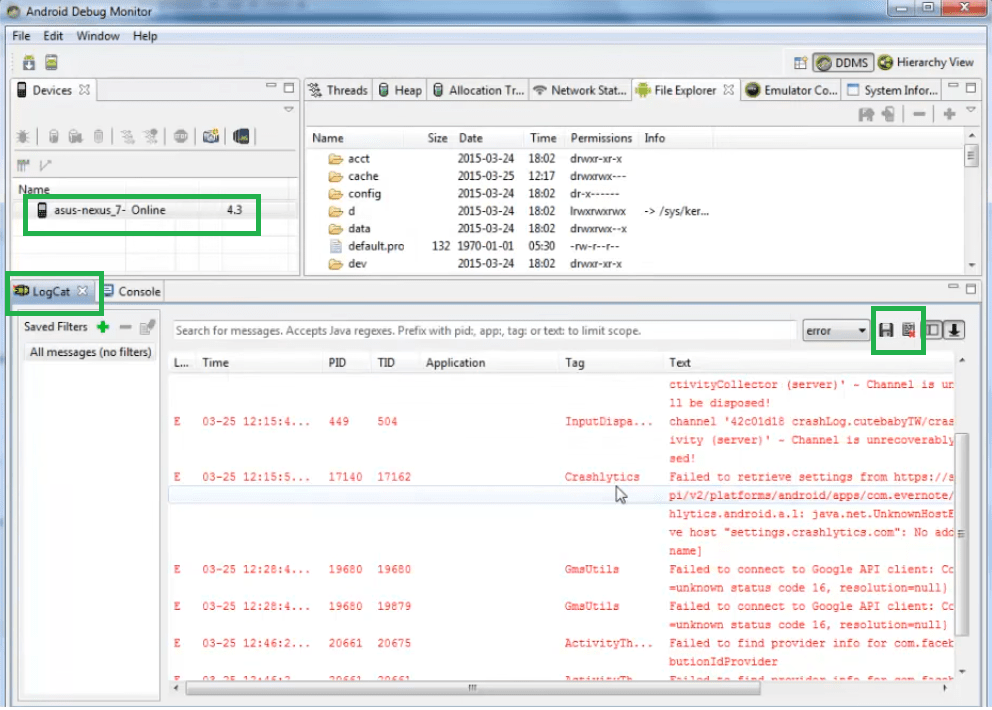Switch to the Network Statistics tab
The image size is (992, 710).
click(x=580, y=90)
